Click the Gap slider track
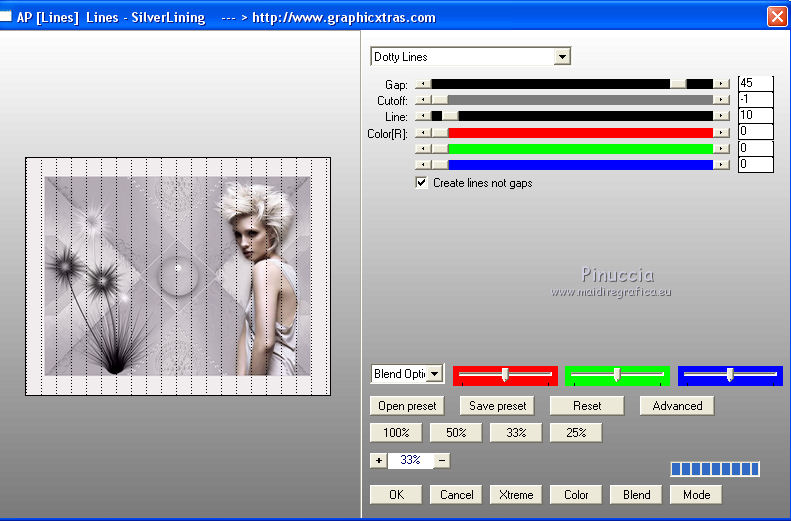Screen dimensions: 791x521 click(572, 84)
